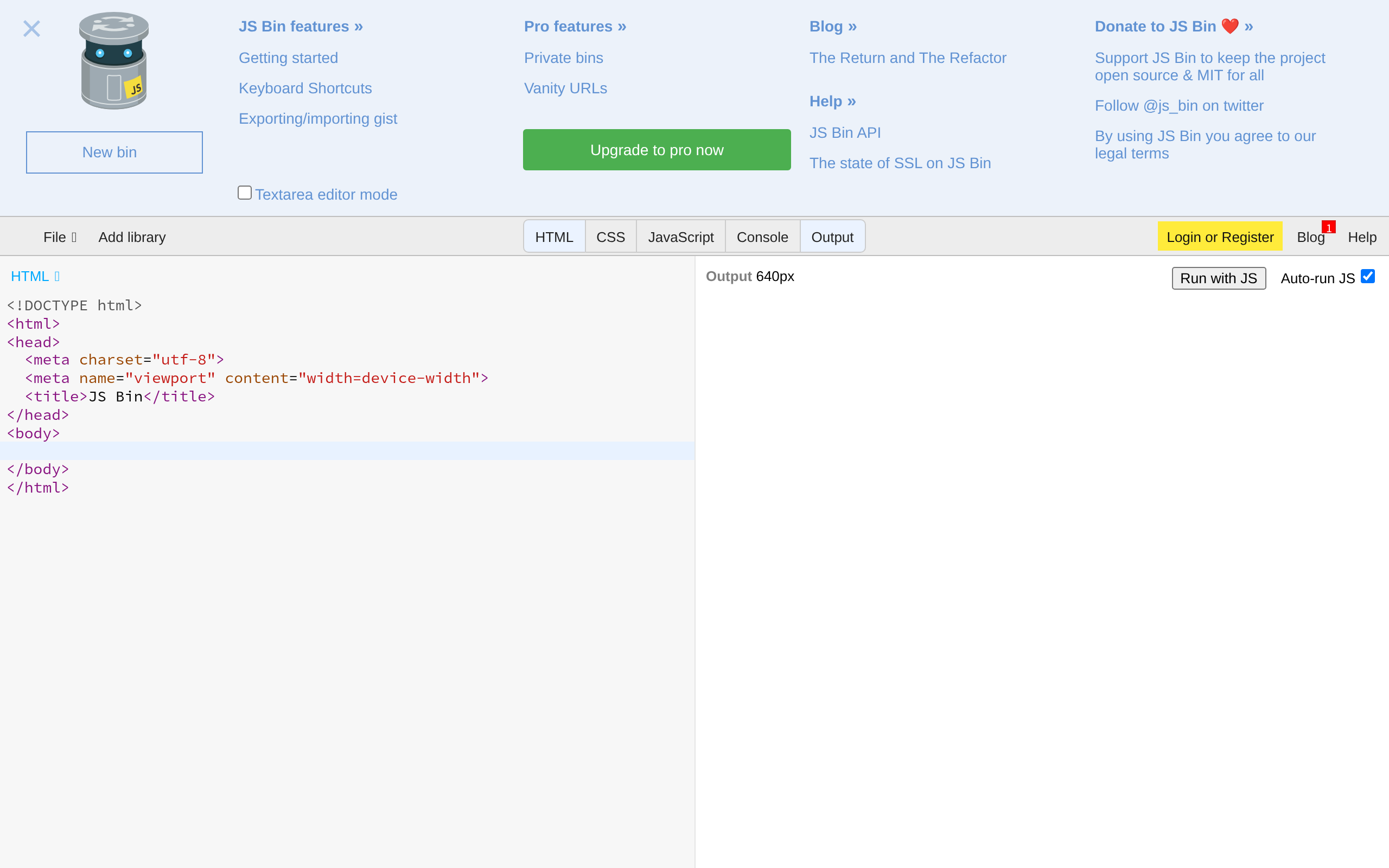The image size is (1389, 868).
Task: Switch to the HTML panel tab
Action: pos(554,237)
